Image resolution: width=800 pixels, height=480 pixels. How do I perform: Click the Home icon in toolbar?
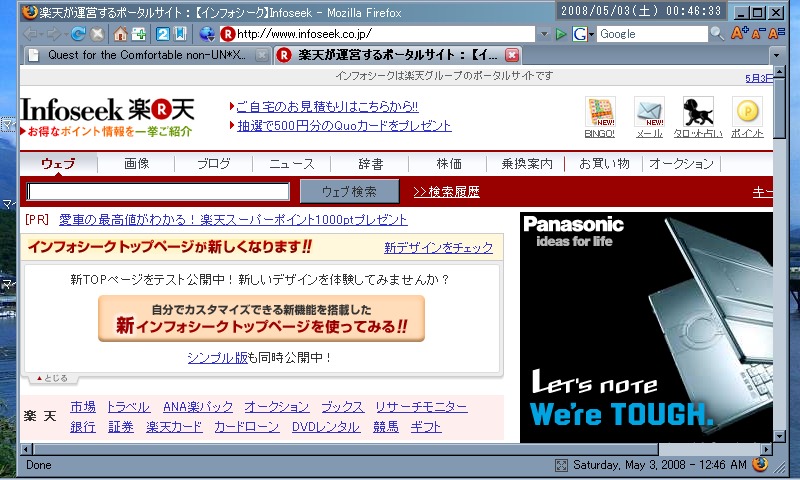120,34
